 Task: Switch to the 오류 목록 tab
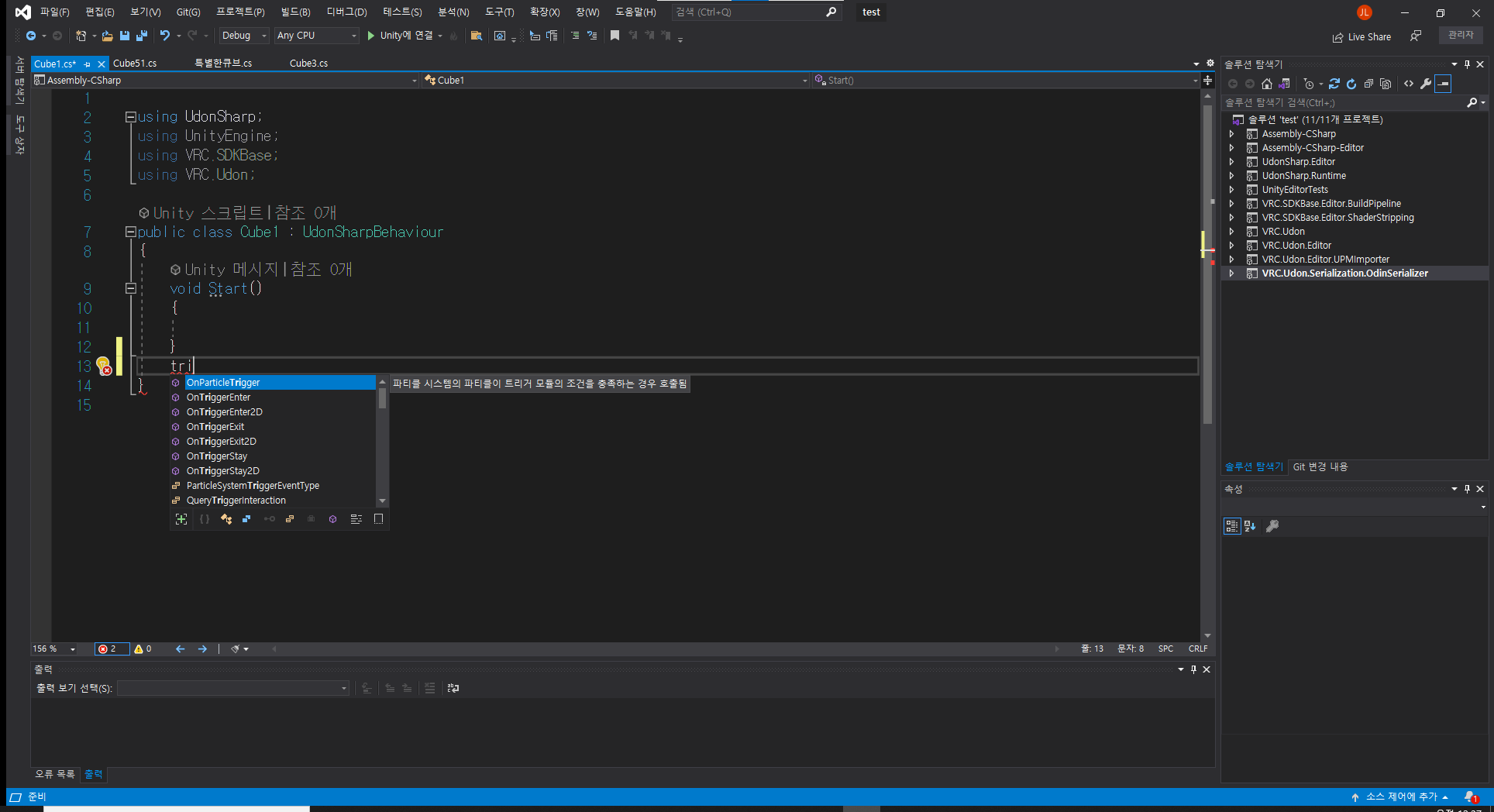tap(55, 774)
